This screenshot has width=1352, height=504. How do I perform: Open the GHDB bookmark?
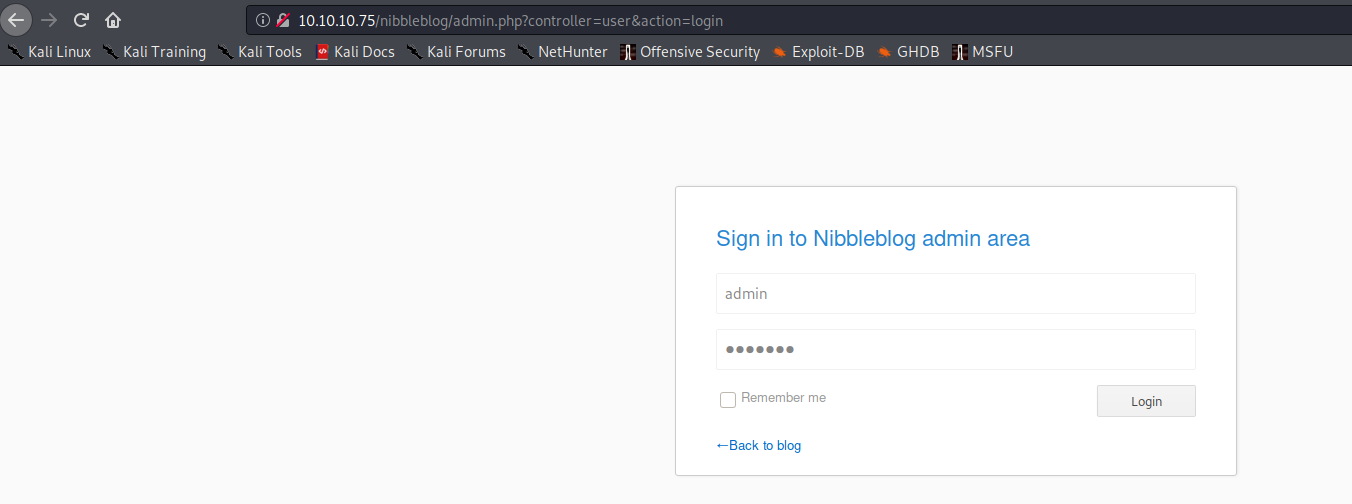point(908,52)
